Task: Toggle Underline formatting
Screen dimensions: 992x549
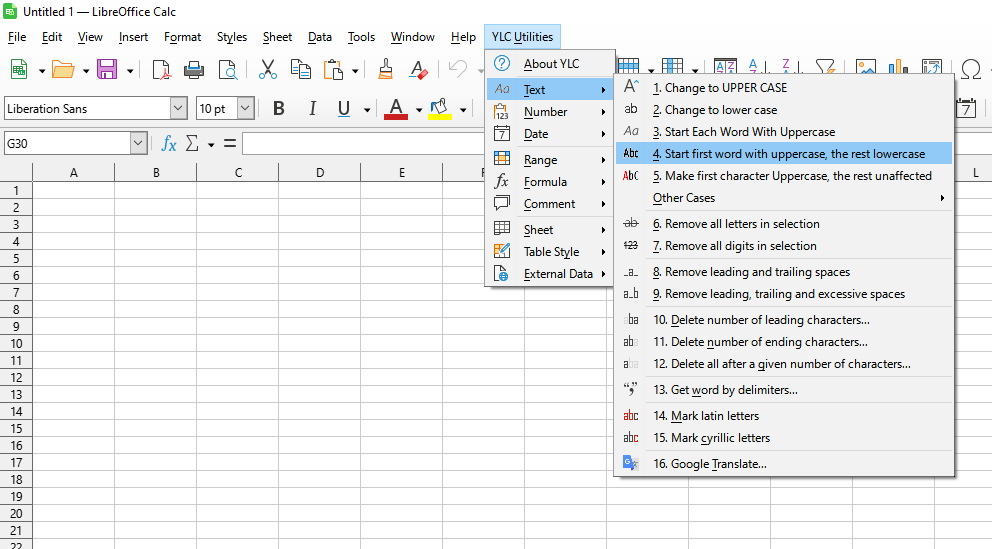Action: click(344, 108)
